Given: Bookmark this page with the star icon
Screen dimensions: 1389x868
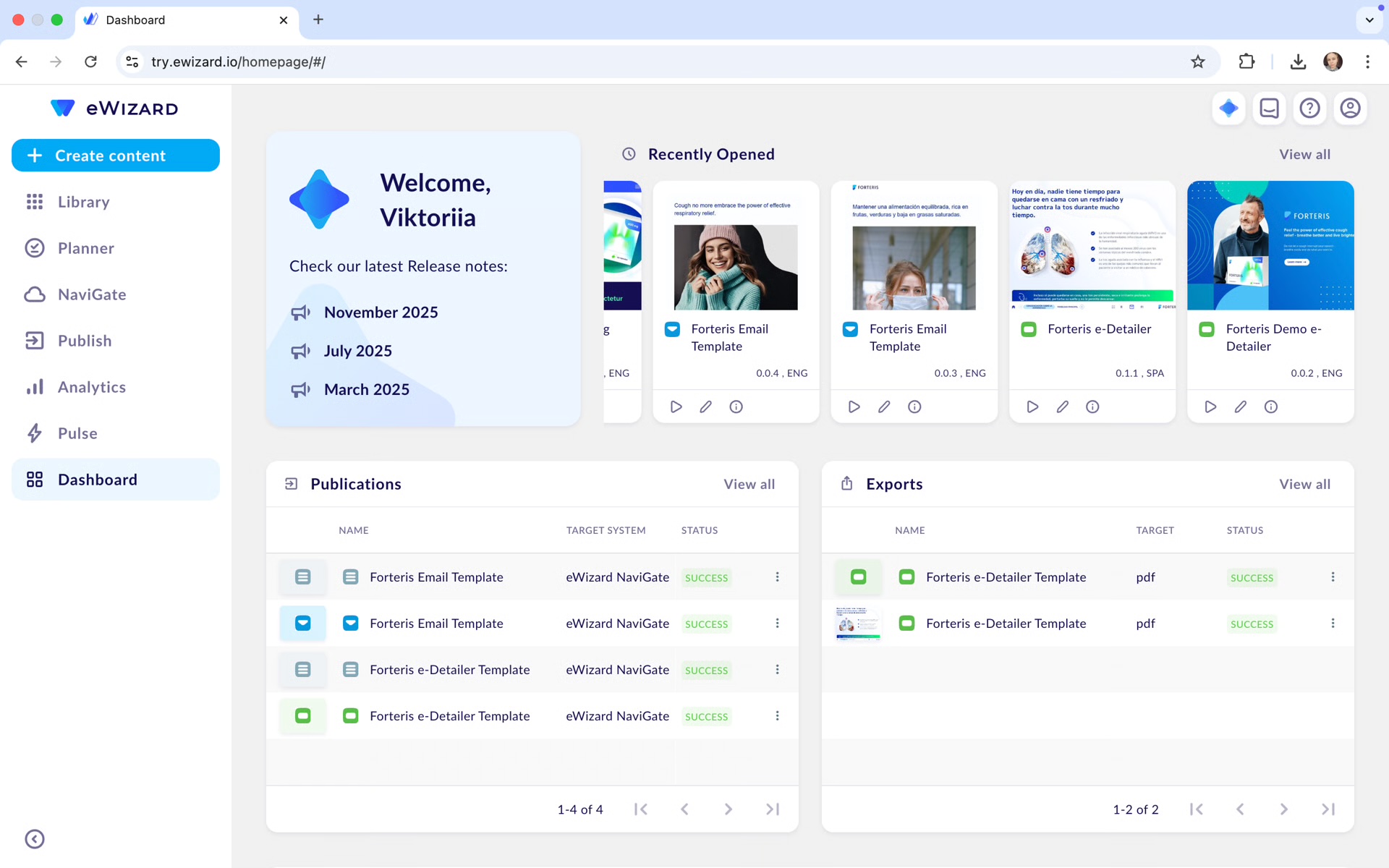Looking at the screenshot, I should click(1198, 61).
